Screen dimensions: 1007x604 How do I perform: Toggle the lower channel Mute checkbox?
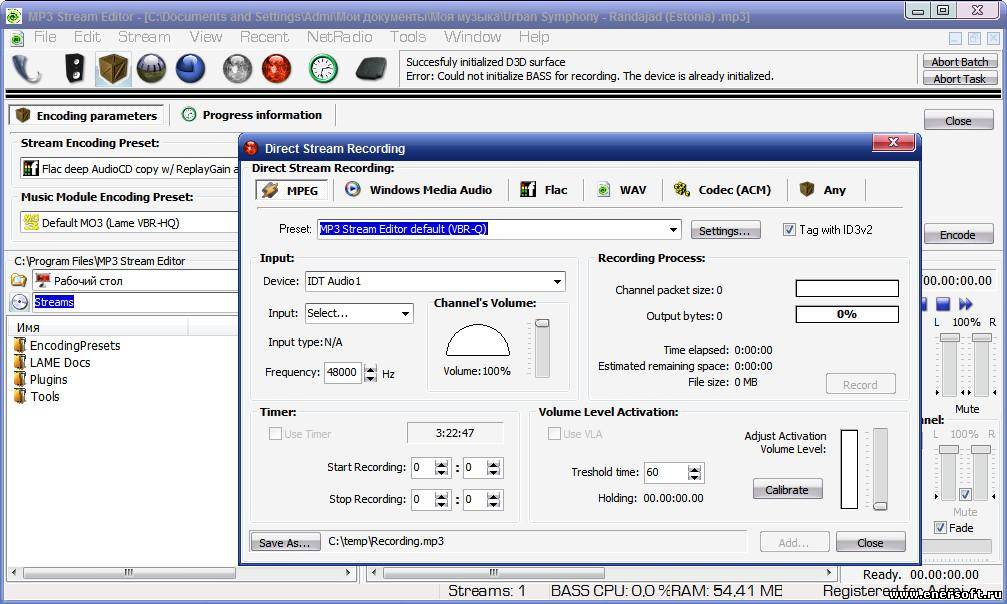pyautogui.click(x=965, y=494)
